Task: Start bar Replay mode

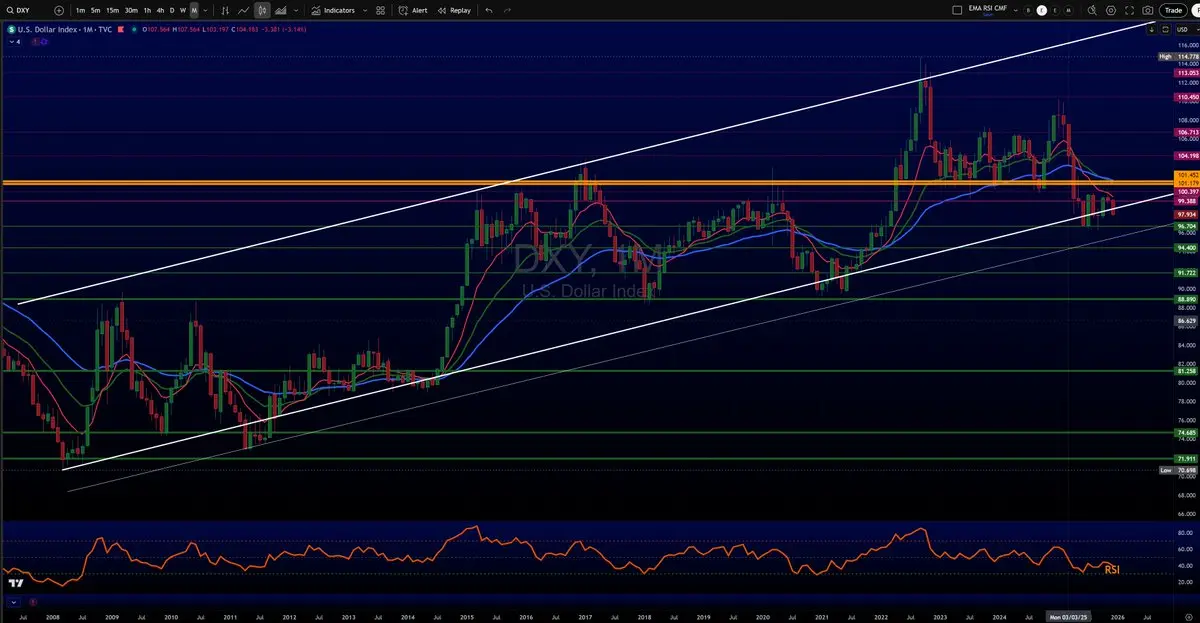Action: coord(454,10)
